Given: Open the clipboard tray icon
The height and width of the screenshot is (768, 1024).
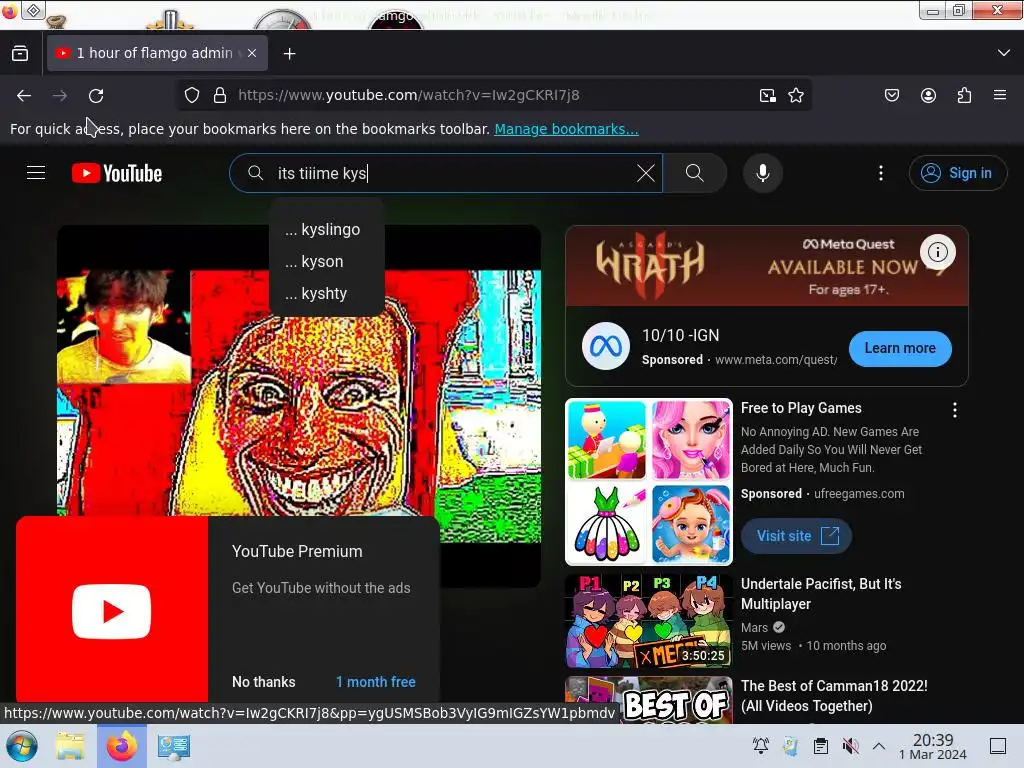Looking at the screenshot, I should coord(820,746).
